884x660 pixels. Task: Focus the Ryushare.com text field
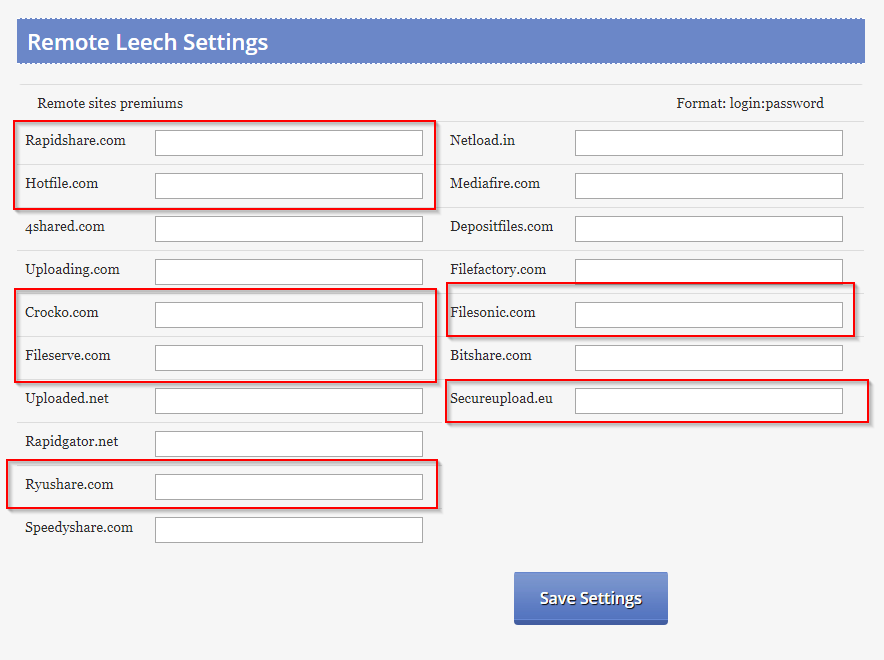point(289,487)
